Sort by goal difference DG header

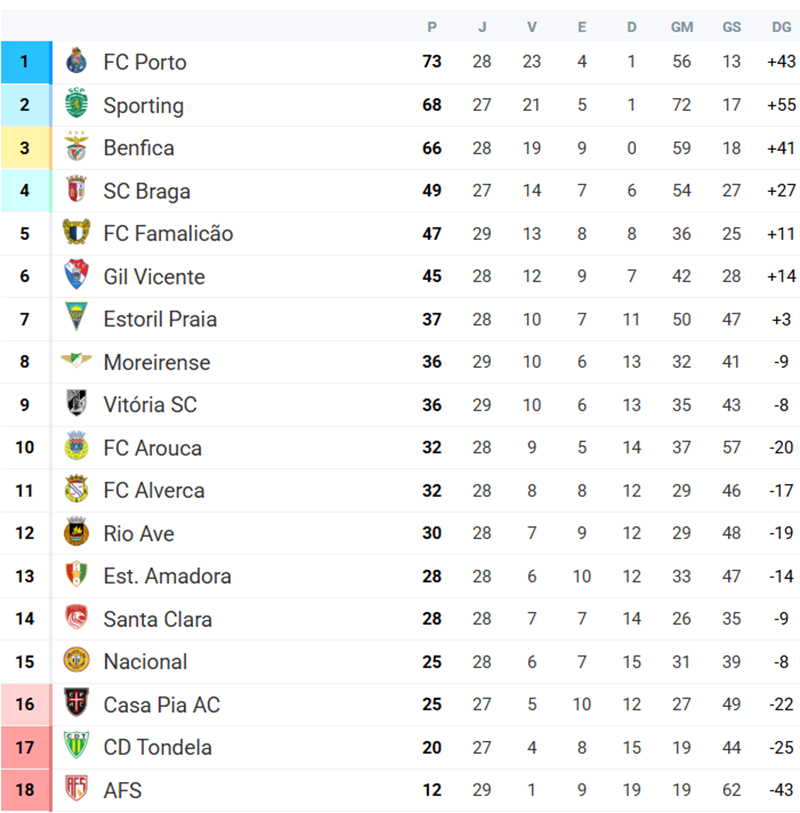[782, 27]
